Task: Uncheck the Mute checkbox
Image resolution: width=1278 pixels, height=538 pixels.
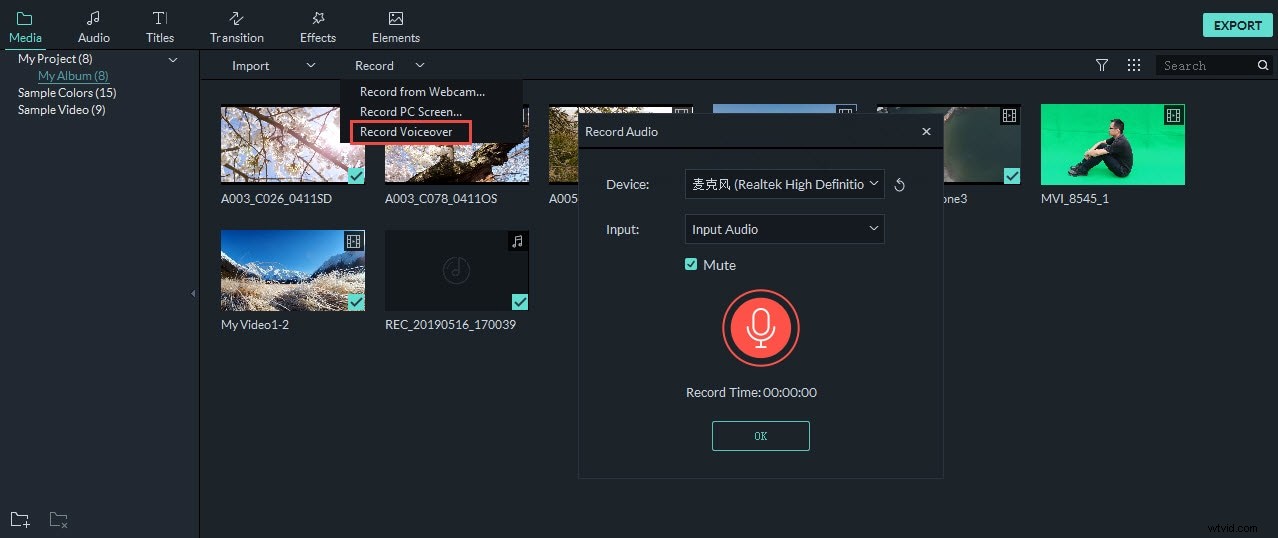Action: tap(691, 265)
